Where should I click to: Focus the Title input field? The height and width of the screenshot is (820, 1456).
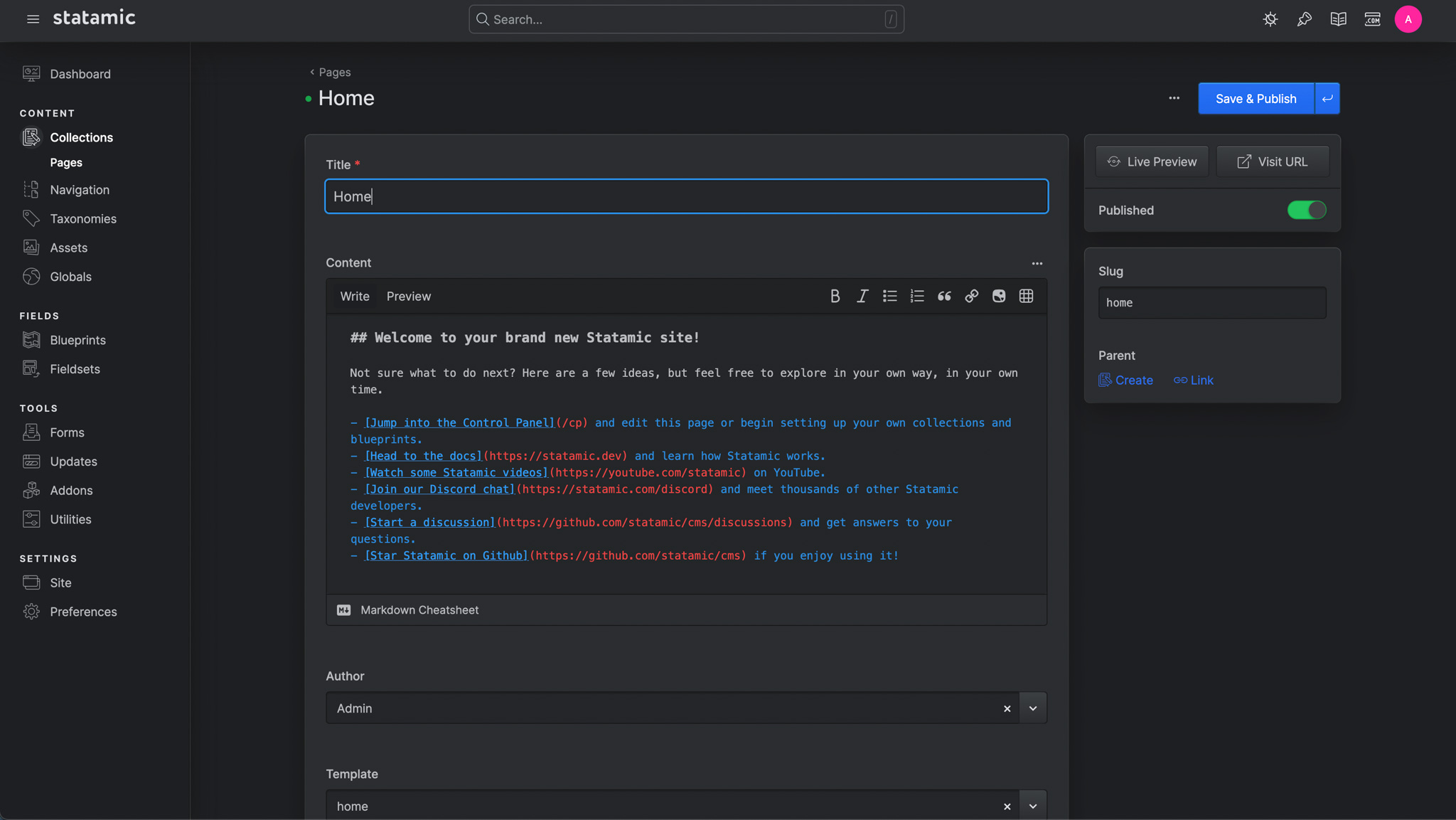[686, 196]
